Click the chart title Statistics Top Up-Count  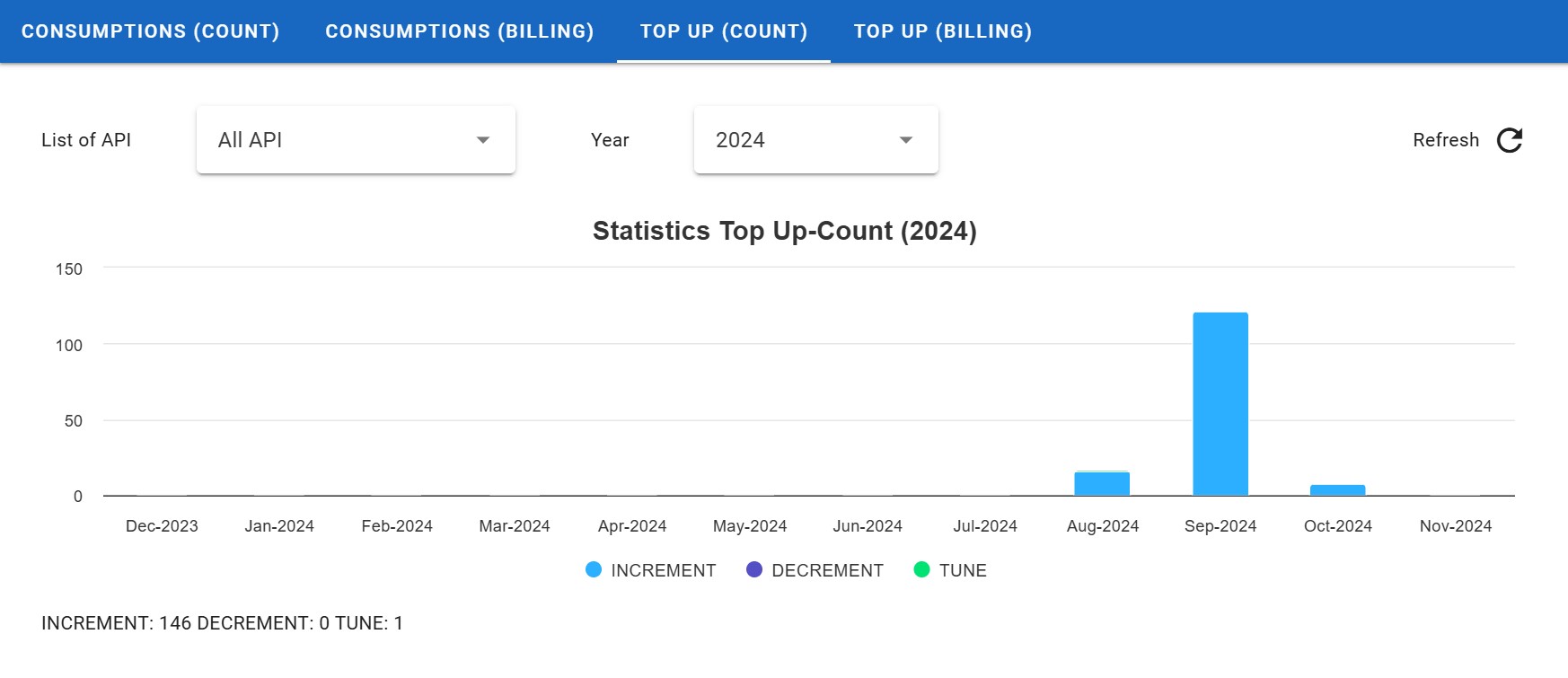(784, 231)
